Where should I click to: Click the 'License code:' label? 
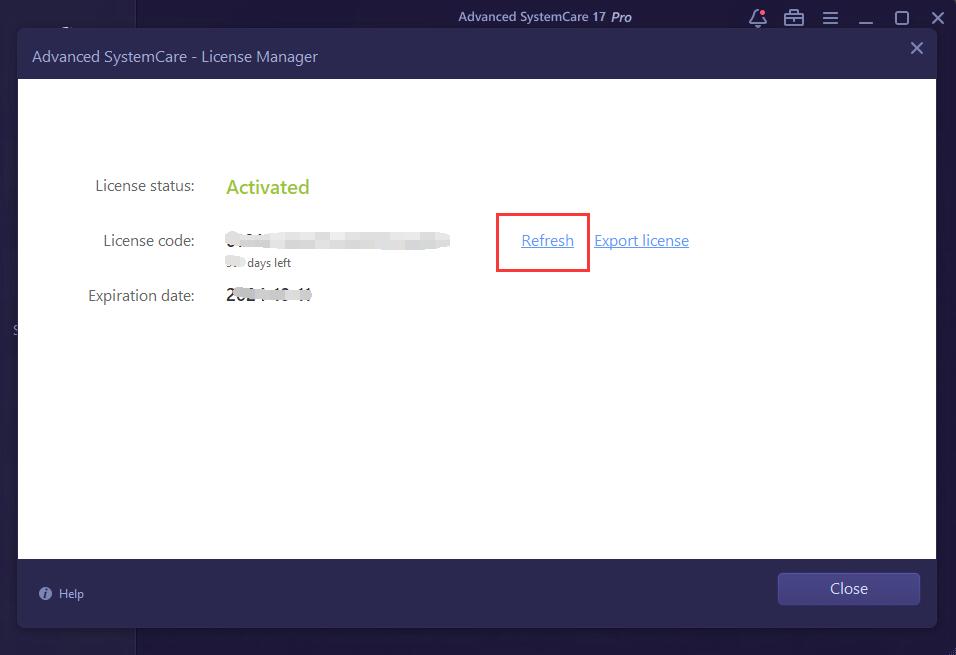tap(149, 241)
